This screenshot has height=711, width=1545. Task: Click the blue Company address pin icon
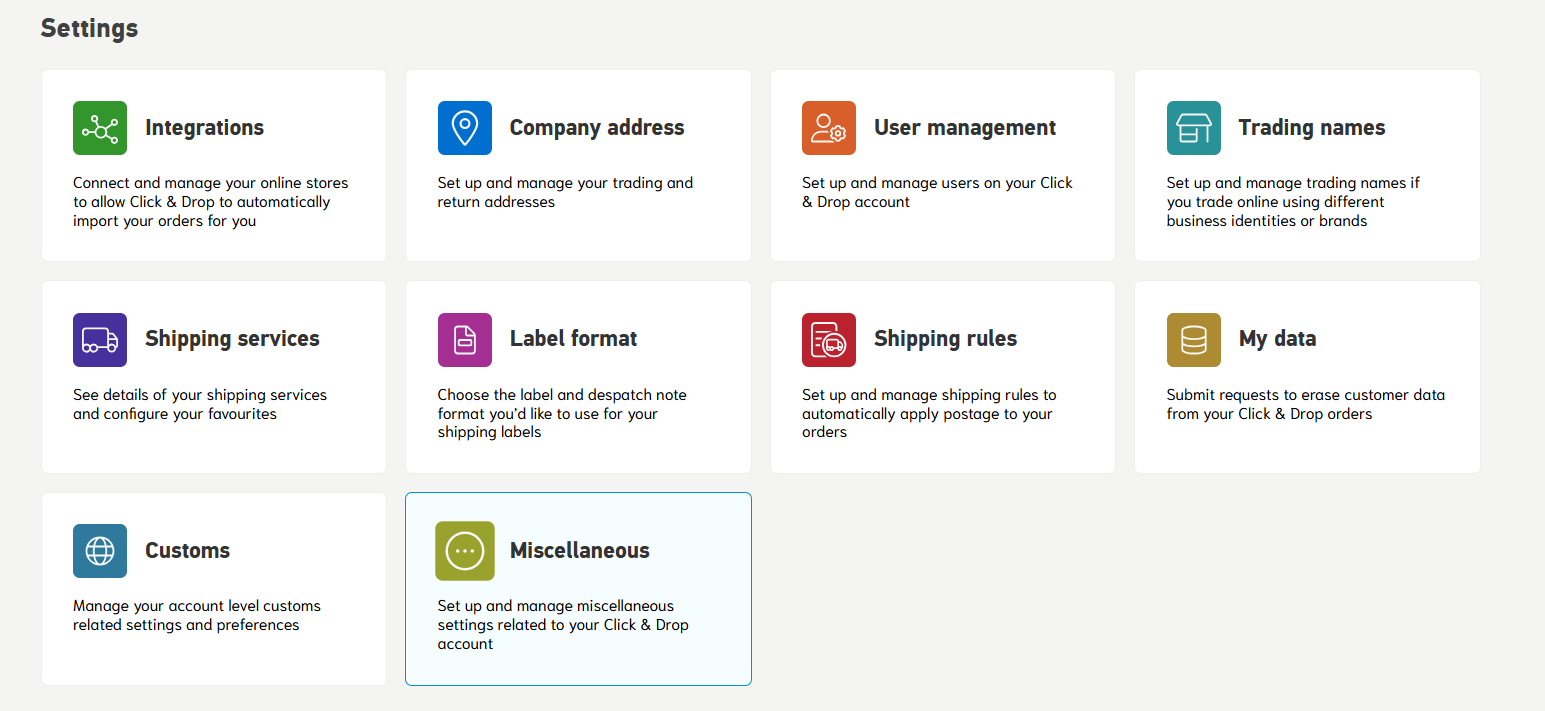465,128
